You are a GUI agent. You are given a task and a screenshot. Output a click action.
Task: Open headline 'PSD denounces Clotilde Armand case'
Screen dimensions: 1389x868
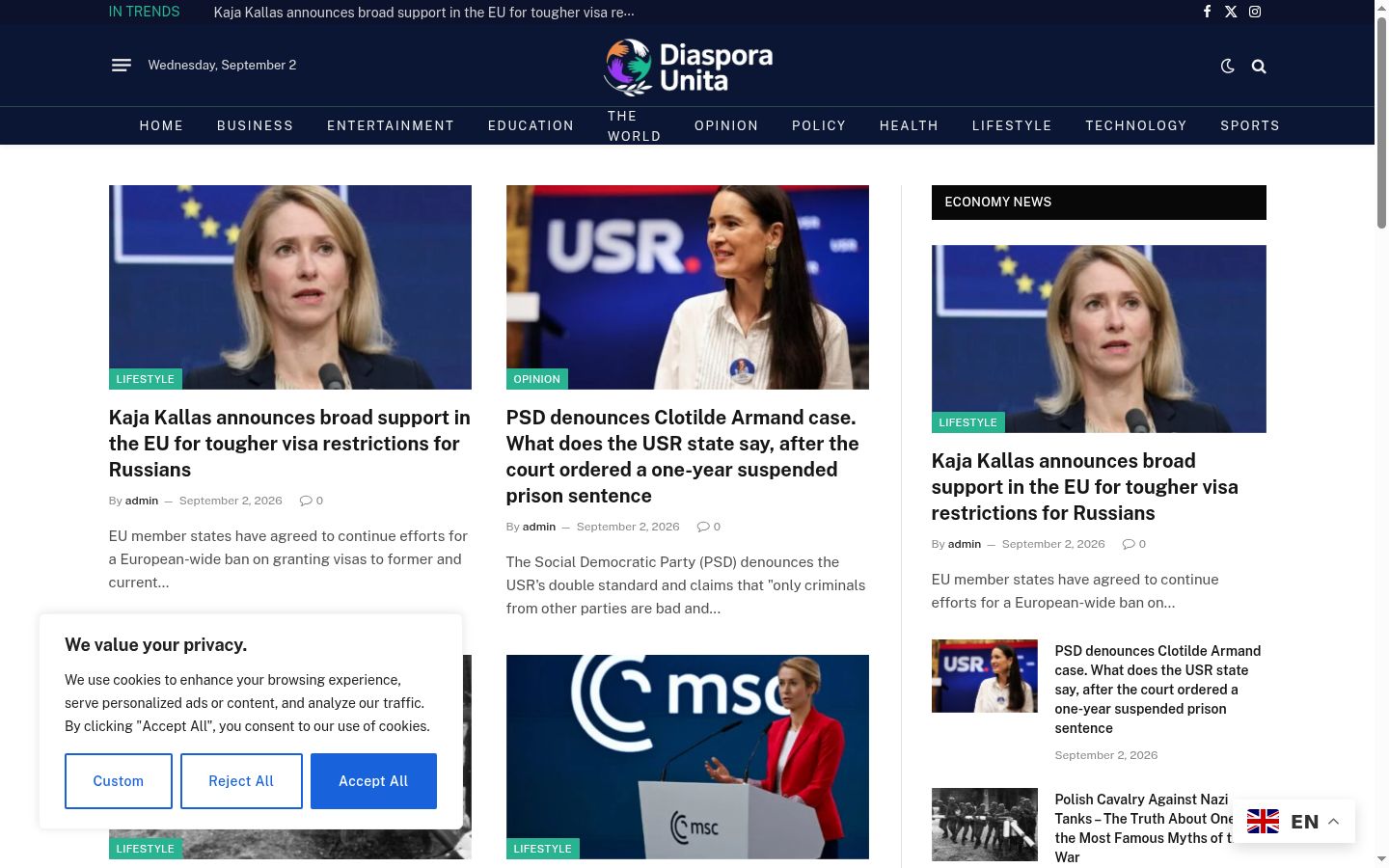click(x=683, y=456)
